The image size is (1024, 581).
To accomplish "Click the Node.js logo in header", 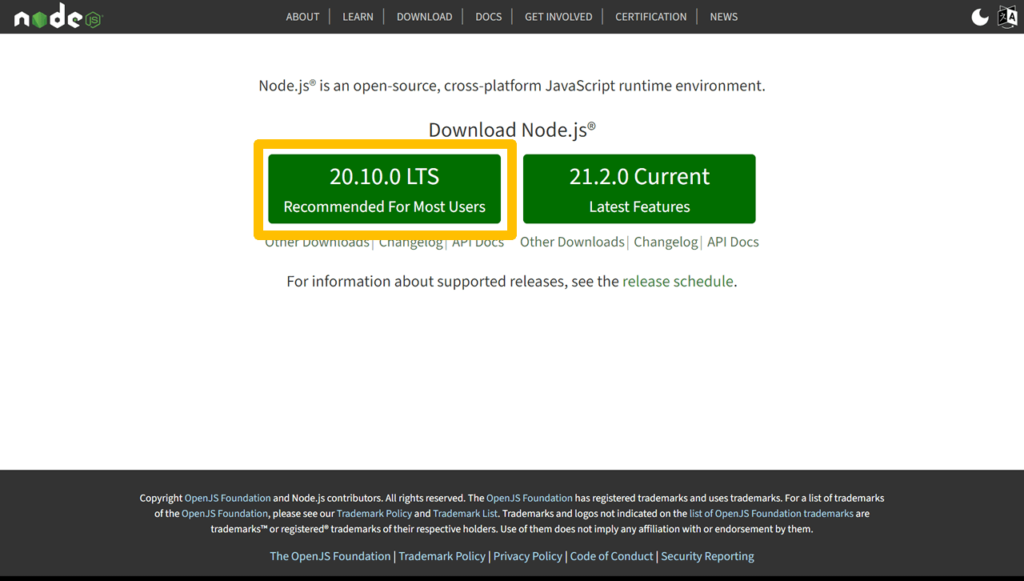I will point(58,16).
